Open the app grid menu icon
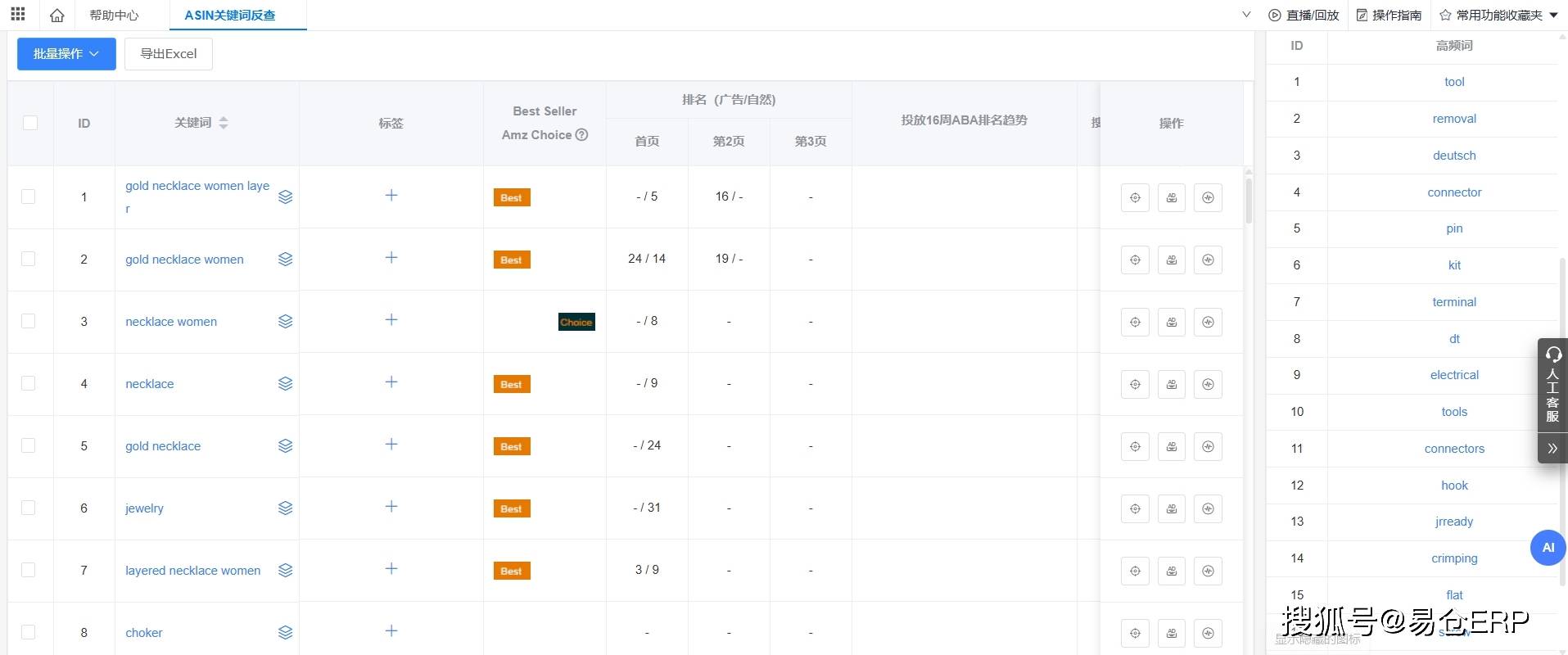1568x655 pixels. 18,14
